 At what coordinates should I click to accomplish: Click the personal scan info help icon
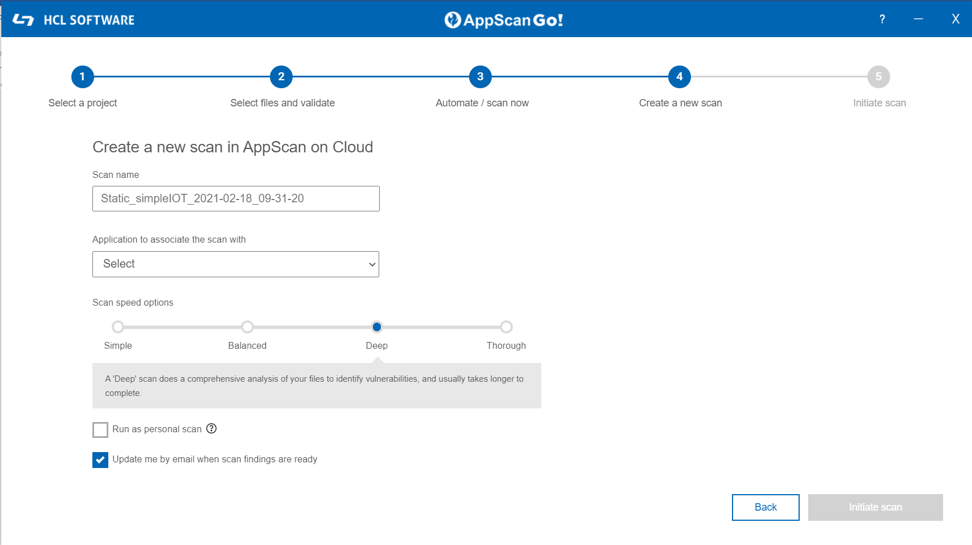coord(211,429)
